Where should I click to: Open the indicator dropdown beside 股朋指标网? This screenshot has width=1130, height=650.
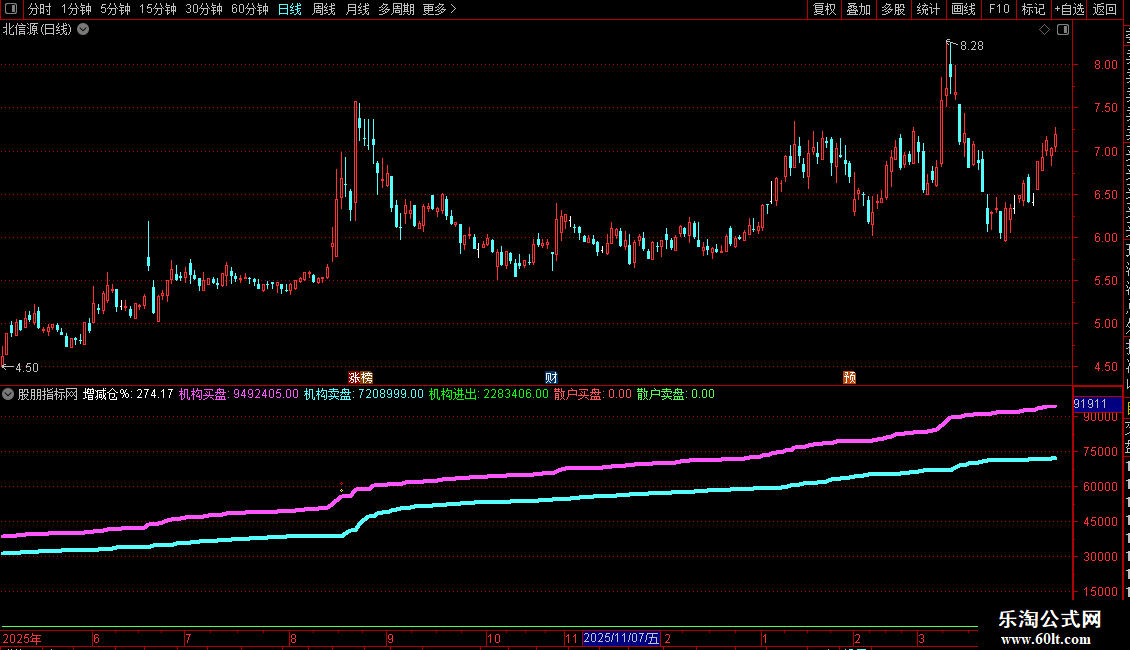click(8, 394)
